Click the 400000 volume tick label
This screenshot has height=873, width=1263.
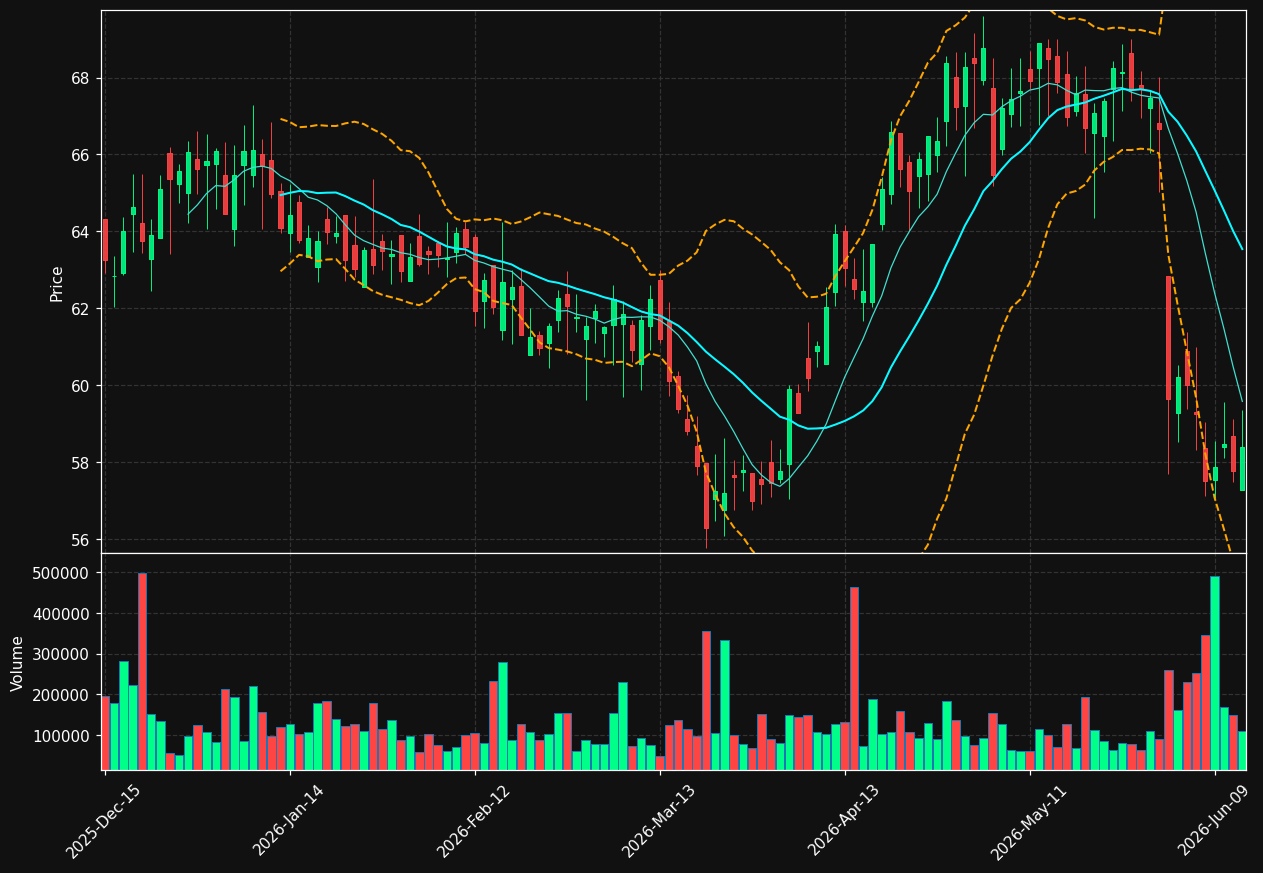(62, 614)
